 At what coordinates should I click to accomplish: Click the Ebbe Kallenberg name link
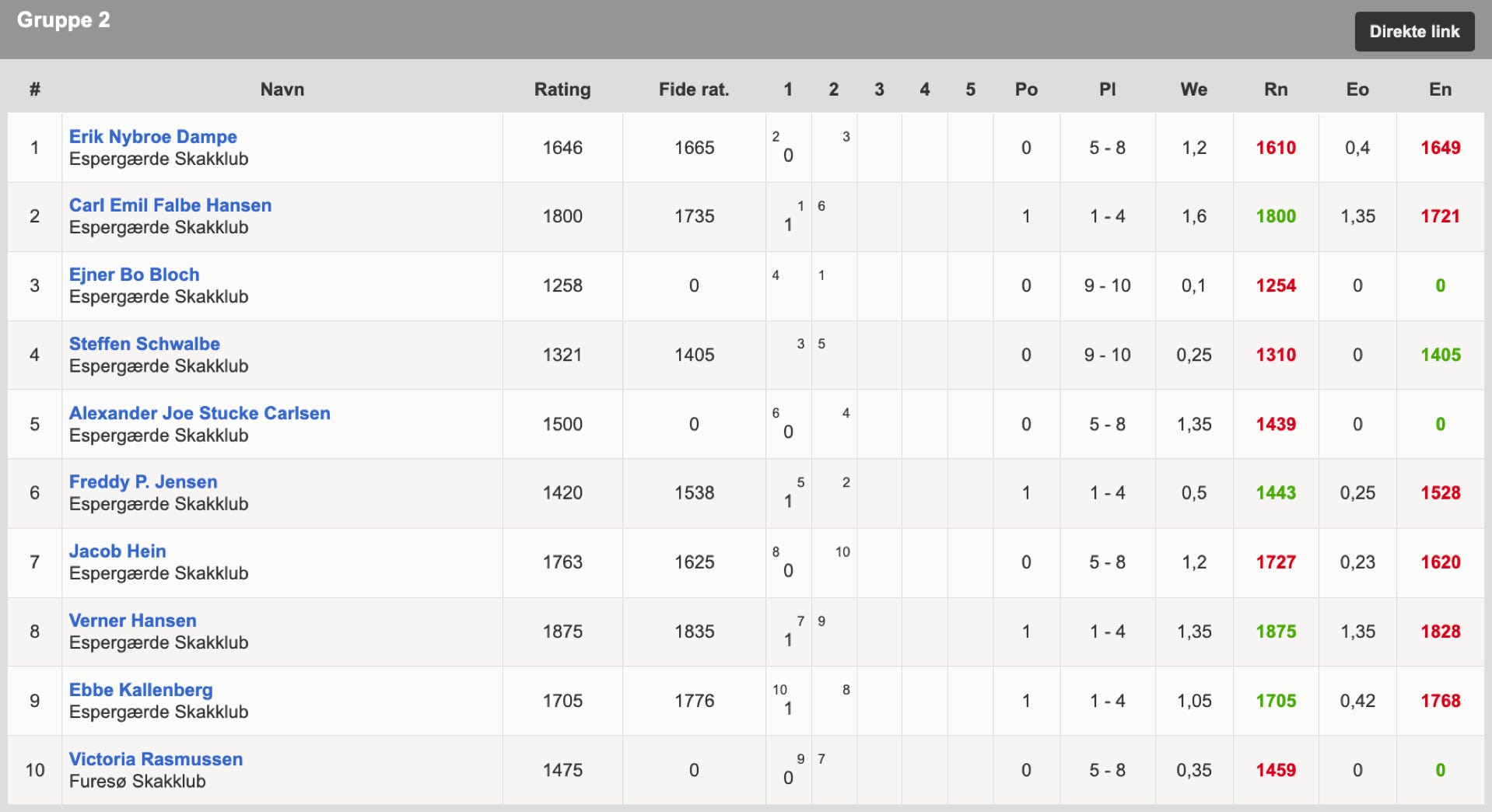tap(141, 690)
